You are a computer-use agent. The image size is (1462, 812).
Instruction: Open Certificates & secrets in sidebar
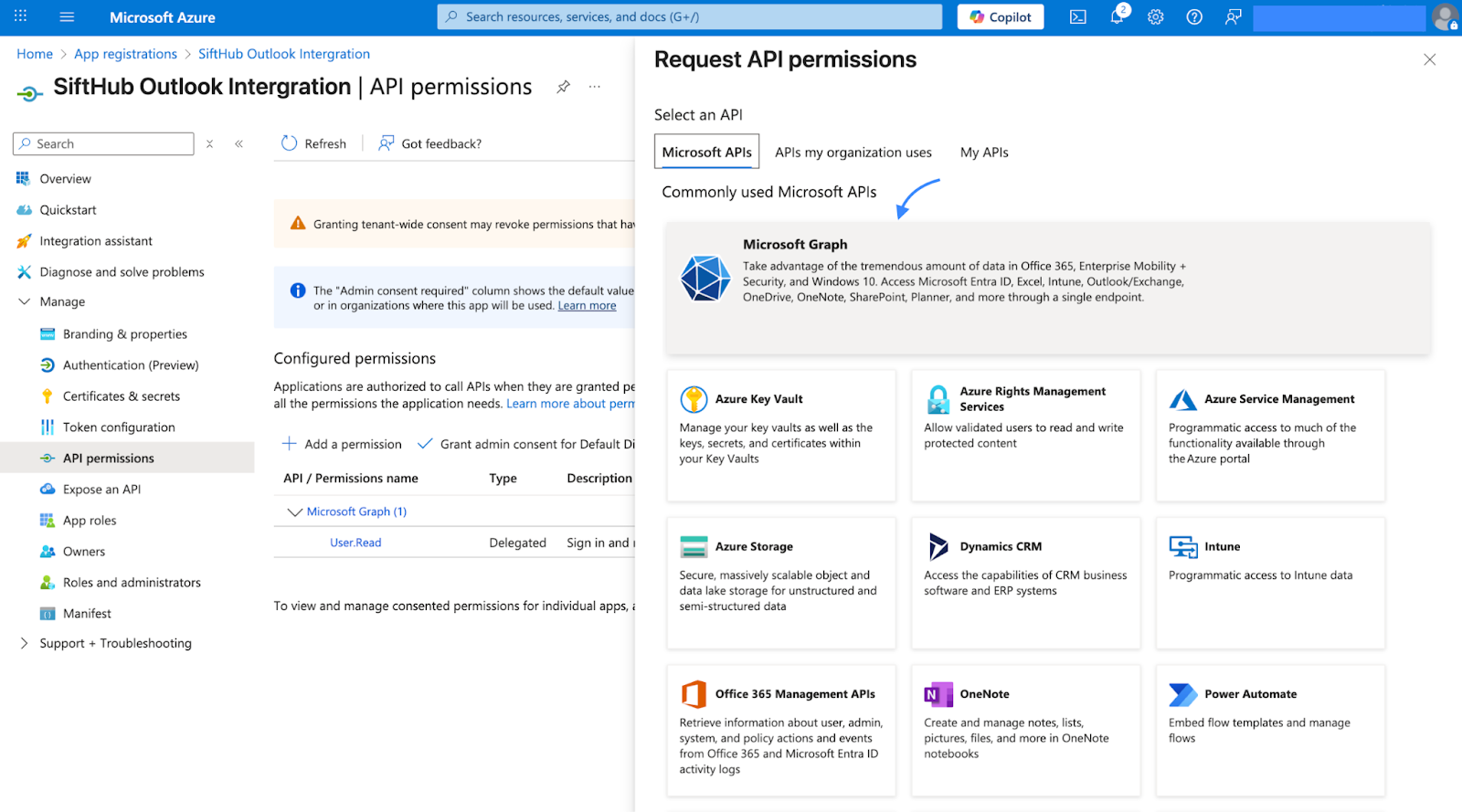[x=122, y=396]
